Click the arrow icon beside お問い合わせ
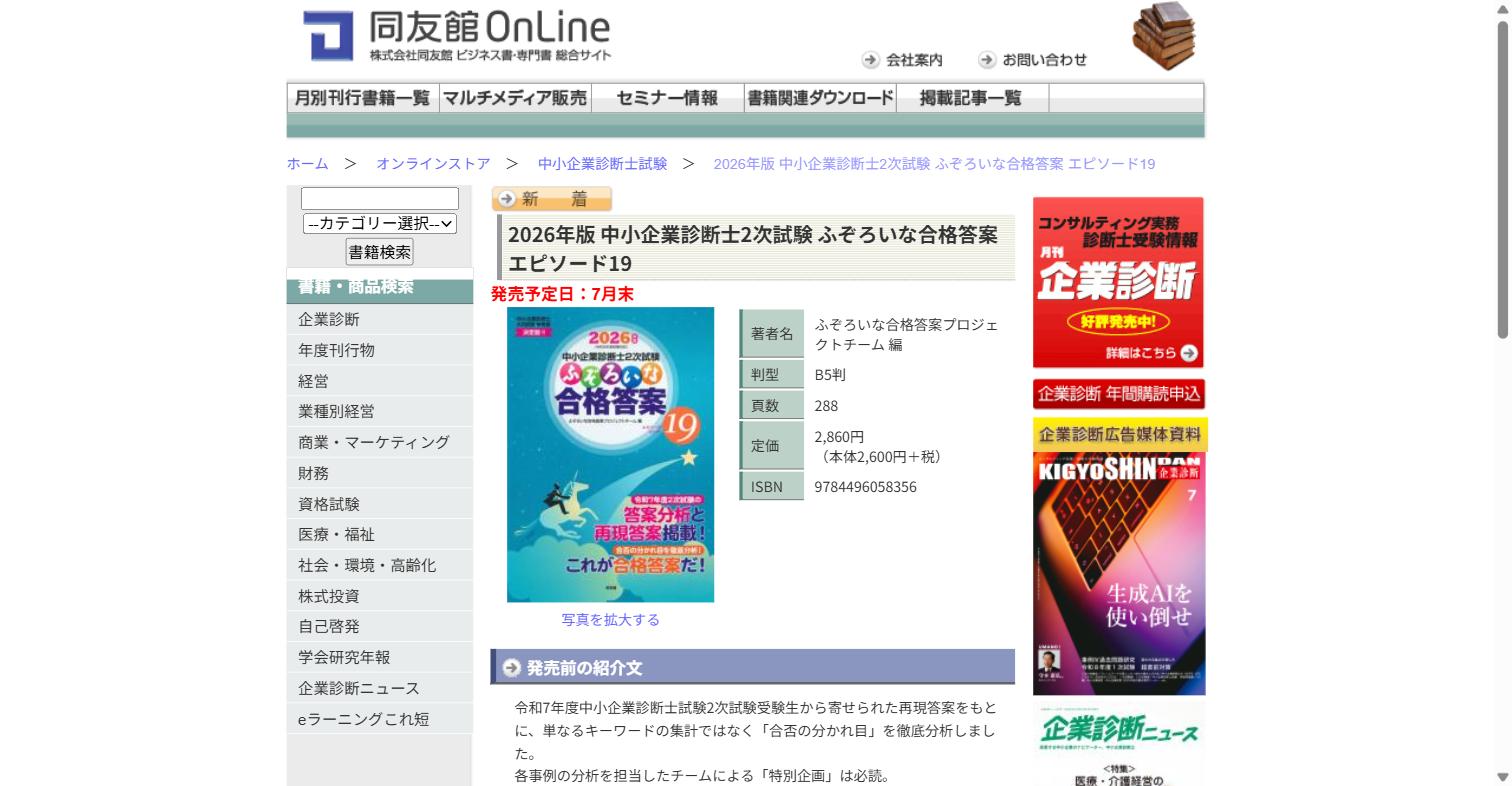1512x786 pixels. (x=987, y=60)
